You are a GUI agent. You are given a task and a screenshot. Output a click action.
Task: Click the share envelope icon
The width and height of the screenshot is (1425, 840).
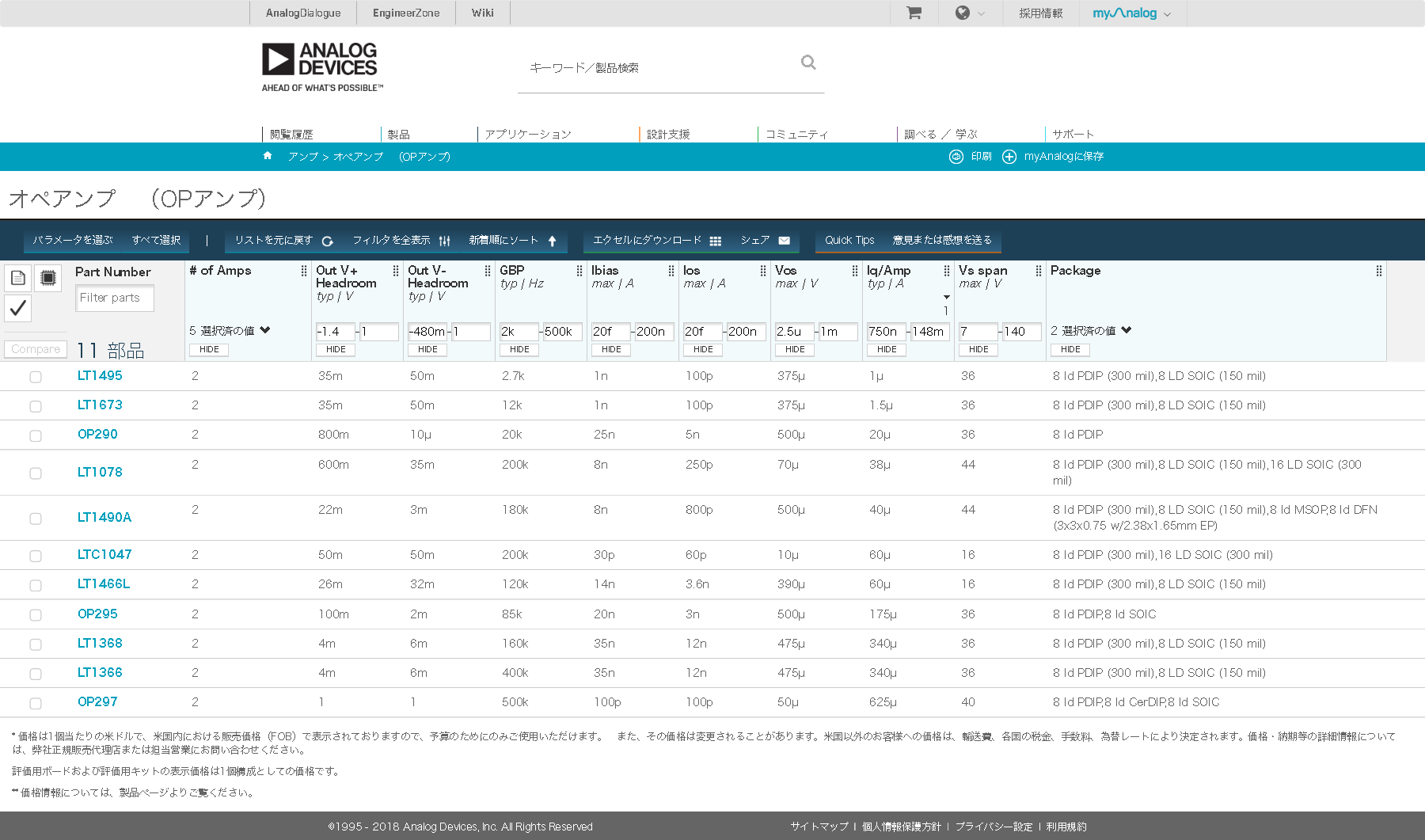(785, 241)
